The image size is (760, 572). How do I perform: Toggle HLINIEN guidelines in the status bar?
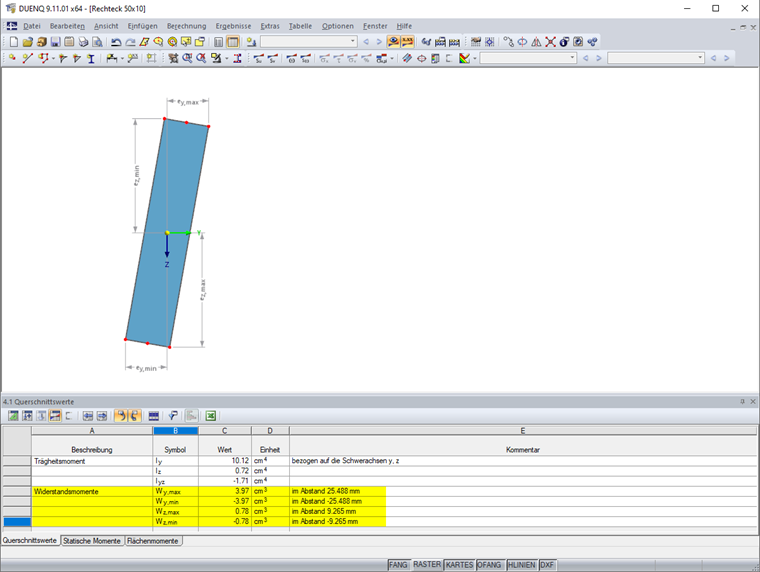point(521,565)
